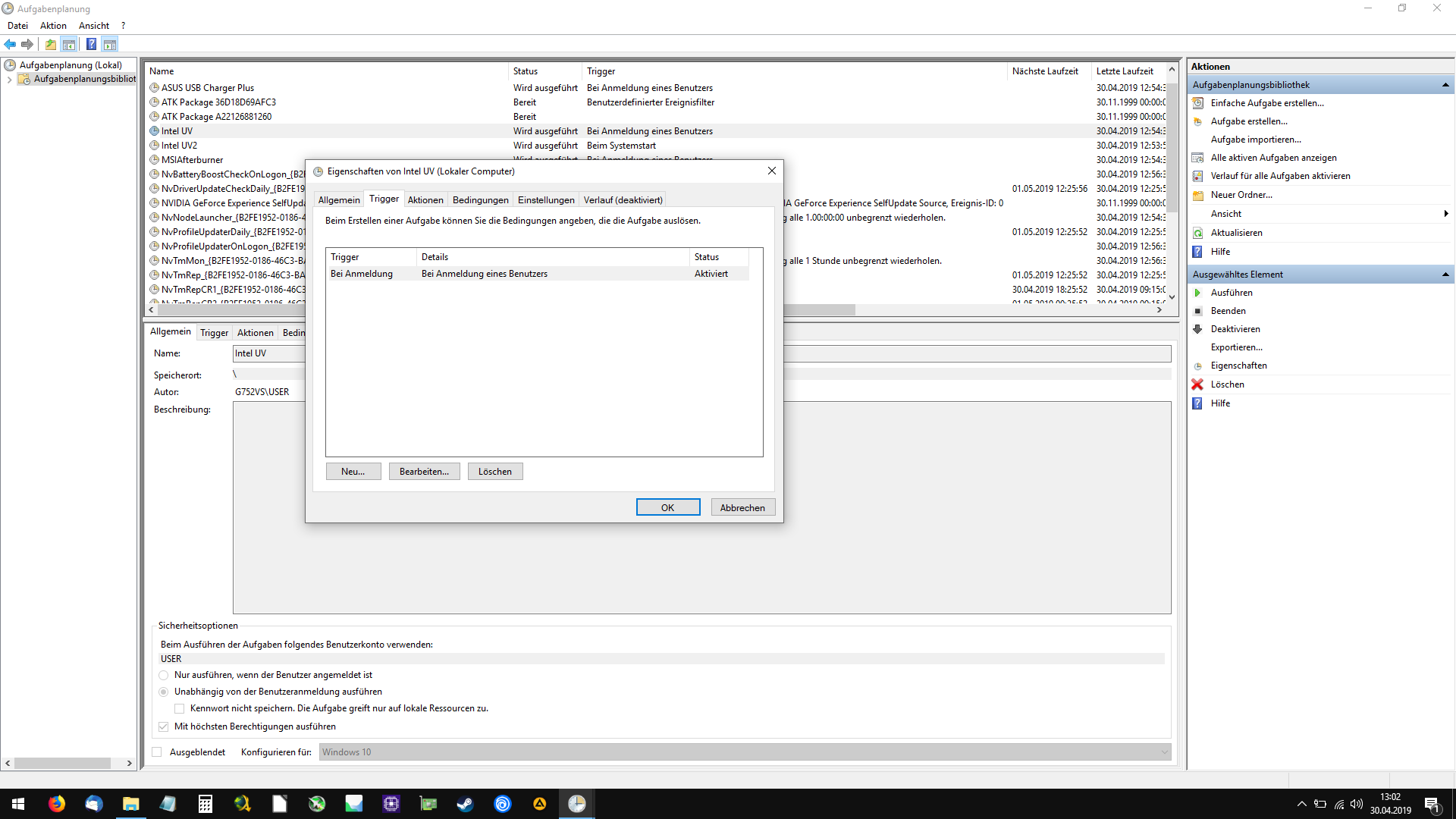Click the red Löschen delete icon
Image resolution: width=1456 pixels, height=819 pixels.
click(x=1197, y=384)
